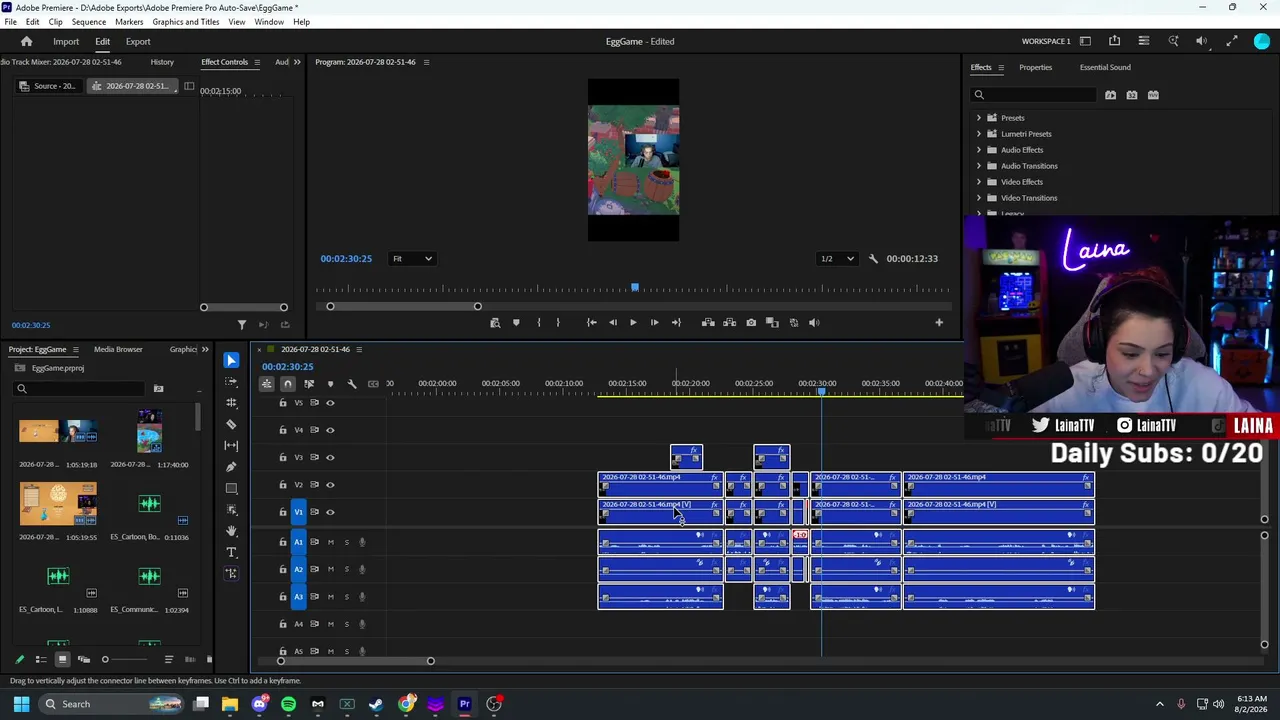This screenshot has width=1280, height=720.
Task: Toggle lock on track V1
Action: (283, 512)
